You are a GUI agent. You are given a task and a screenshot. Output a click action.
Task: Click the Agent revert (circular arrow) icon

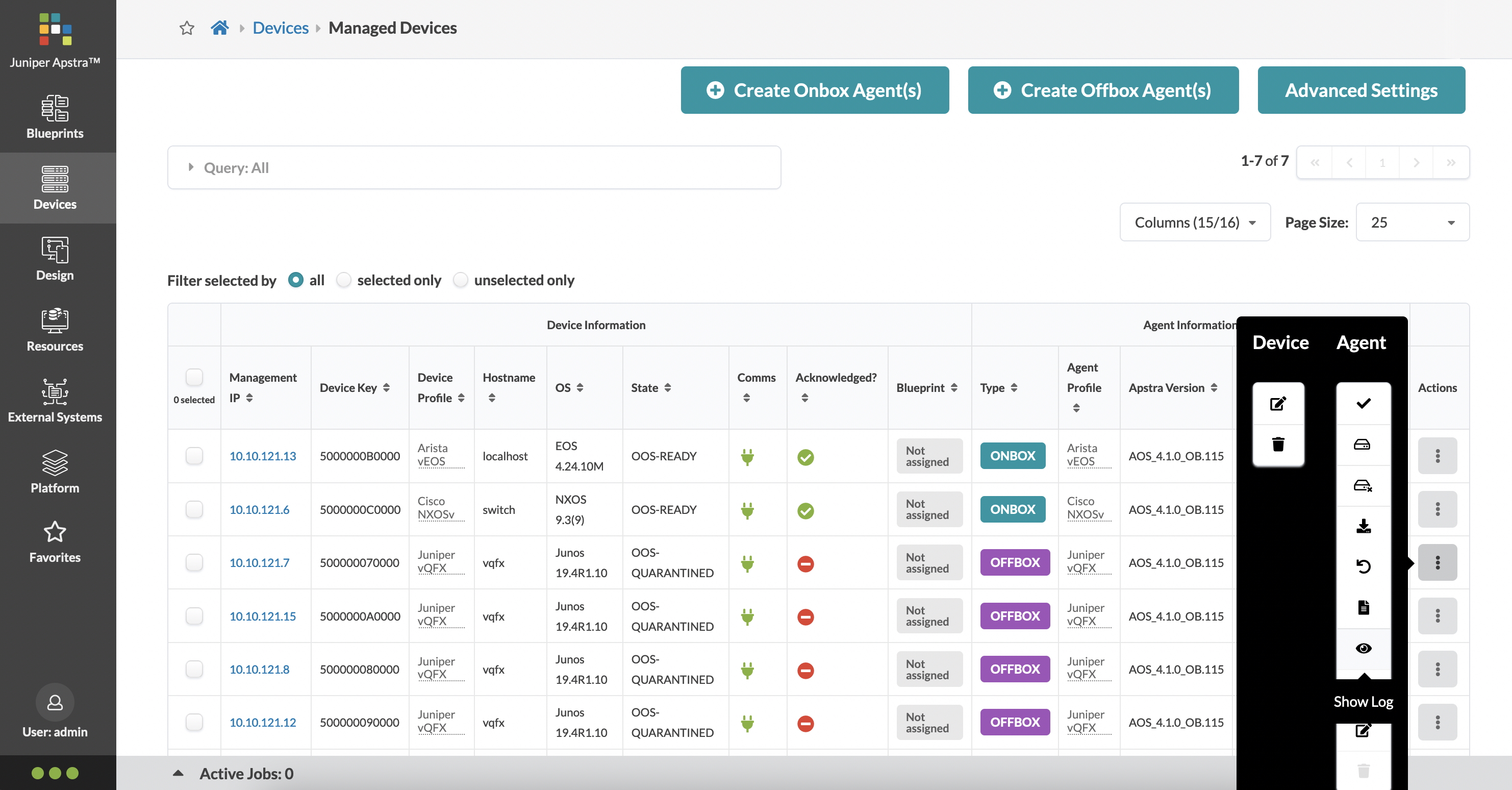pyautogui.click(x=1363, y=567)
